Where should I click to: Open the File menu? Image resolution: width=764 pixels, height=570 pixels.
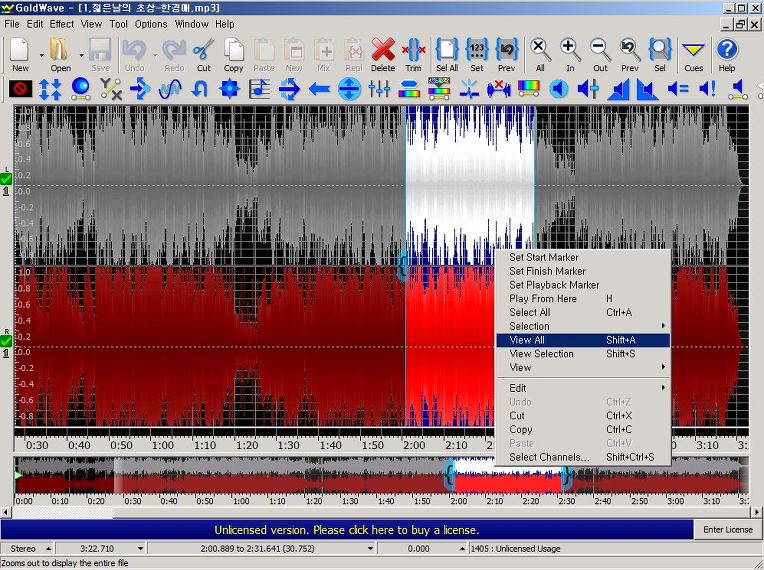(12, 24)
